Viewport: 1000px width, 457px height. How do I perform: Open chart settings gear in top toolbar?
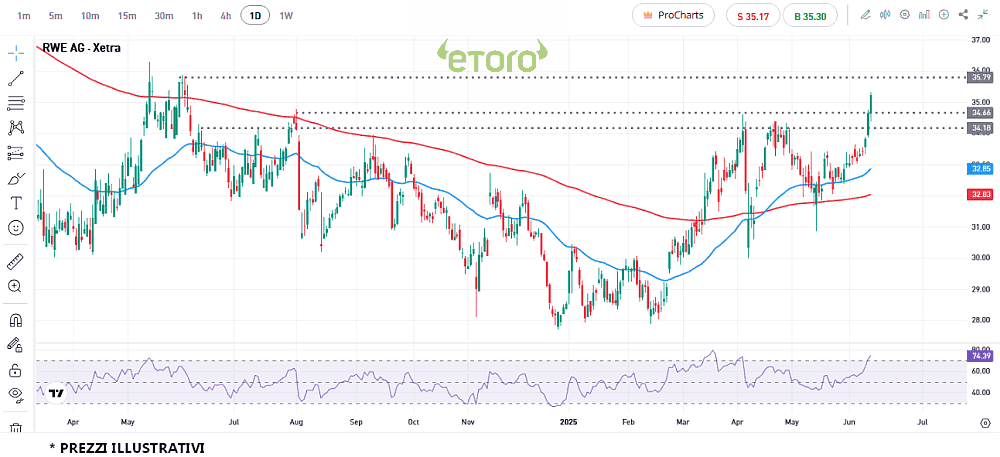[904, 15]
